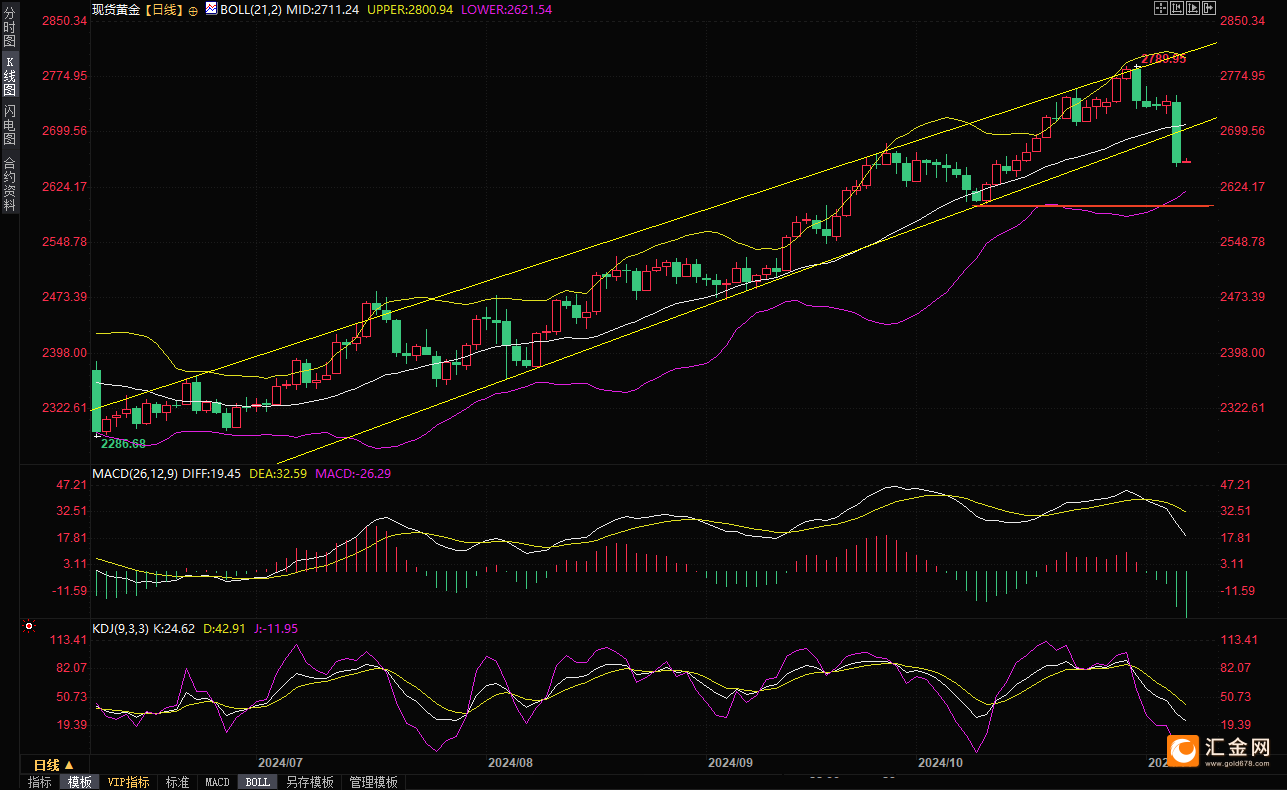Click the left axis 2322.61 price label
The width and height of the screenshot is (1287, 790).
tap(66, 408)
